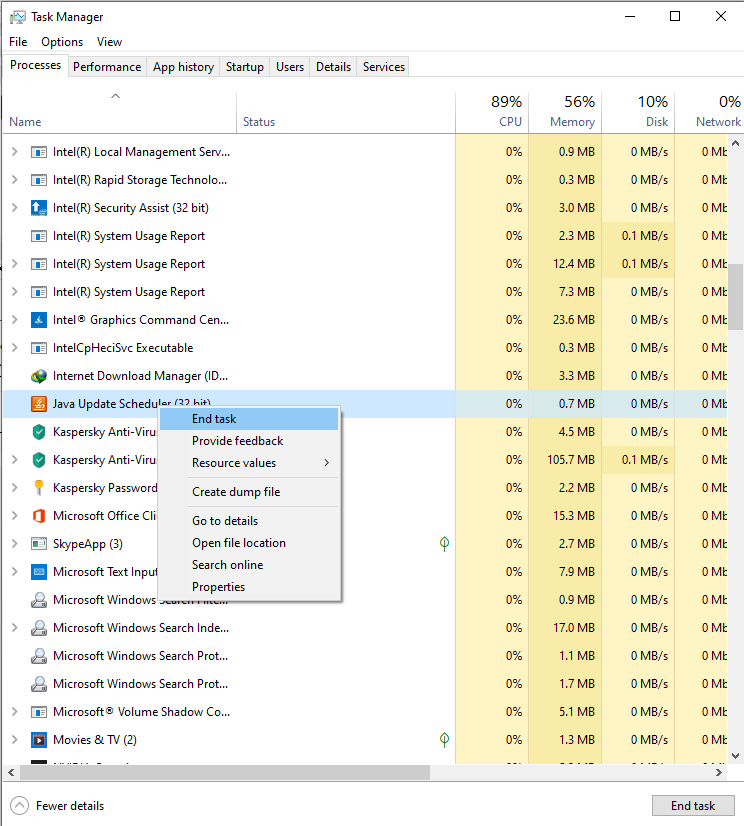The image size is (744, 826).
Task: Click the Microsoft Windows Search Indexer icon
Action: 38,628
